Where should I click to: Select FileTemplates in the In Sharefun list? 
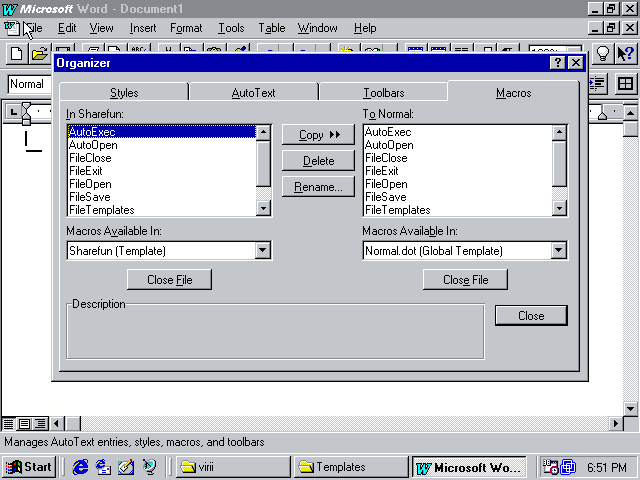coord(162,210)
